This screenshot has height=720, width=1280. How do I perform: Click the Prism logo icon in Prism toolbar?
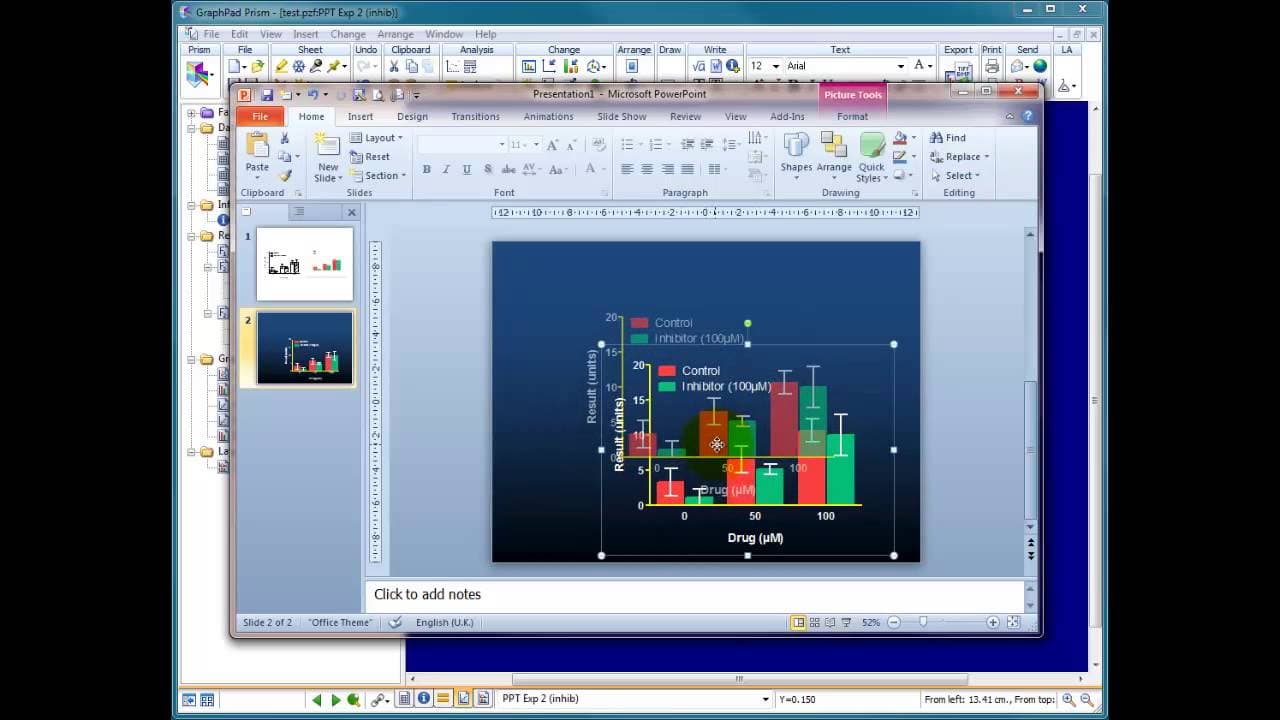[199, 74]
